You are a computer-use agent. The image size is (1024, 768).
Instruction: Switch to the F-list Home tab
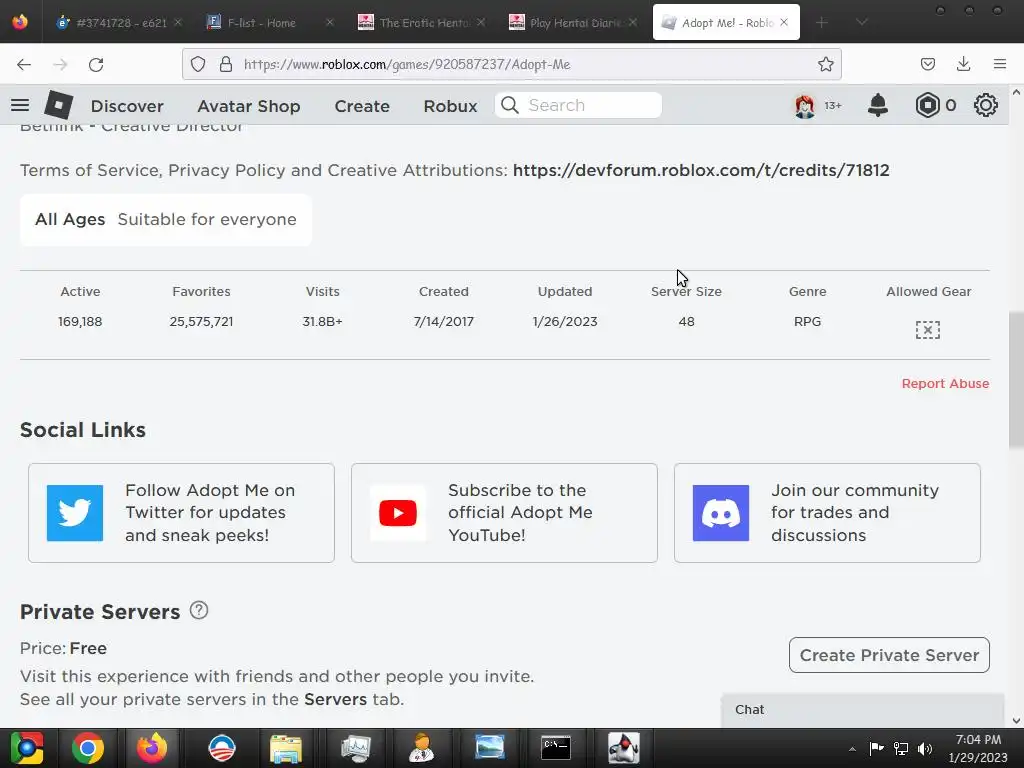pos(261,23)
